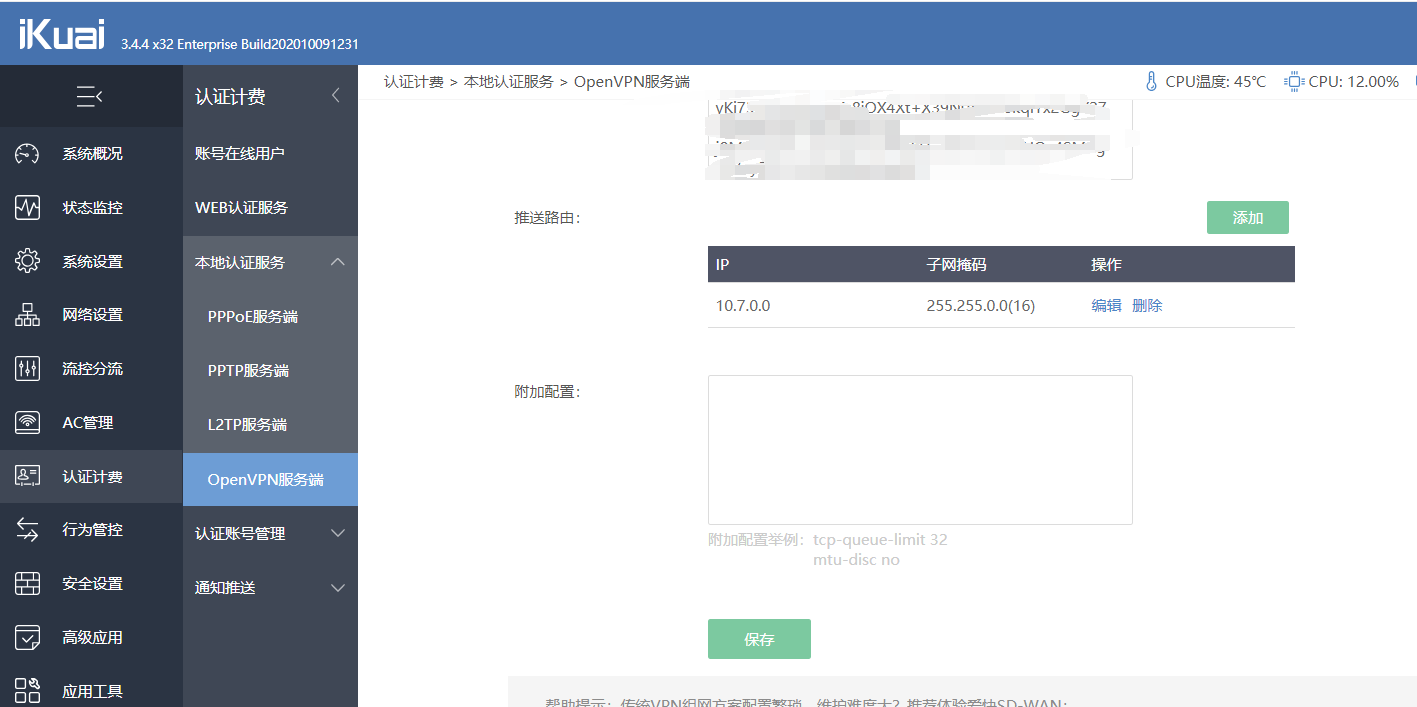This screenshot has width=1417, height=707.
Task: Select 通知推送 submenu label
Action: [x=225, y=588]
